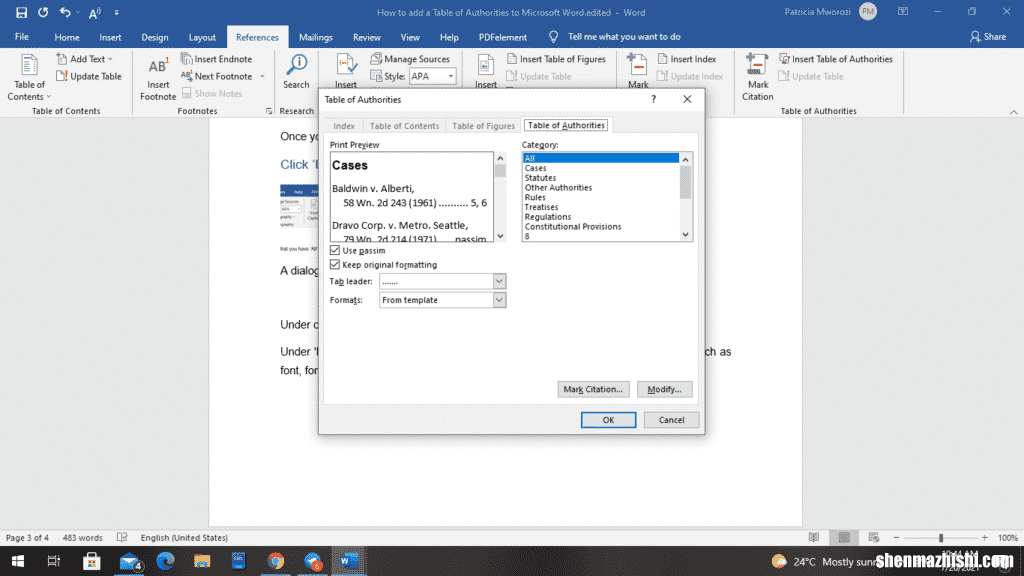Select Other Authorities category

point(558,187)
